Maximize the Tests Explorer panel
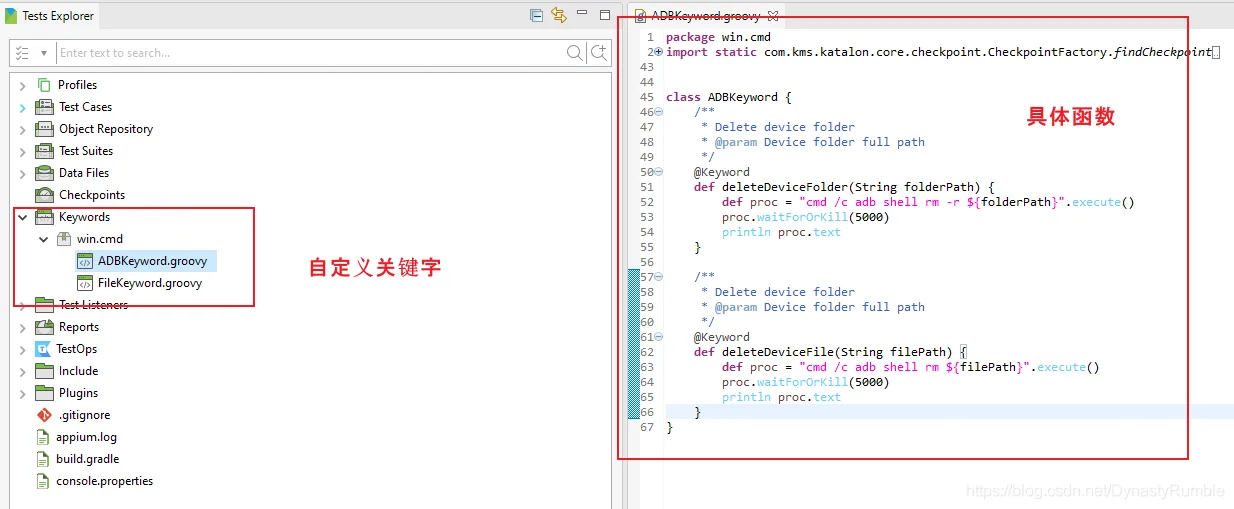This screenshot has width=1234, height=509. 605,15
